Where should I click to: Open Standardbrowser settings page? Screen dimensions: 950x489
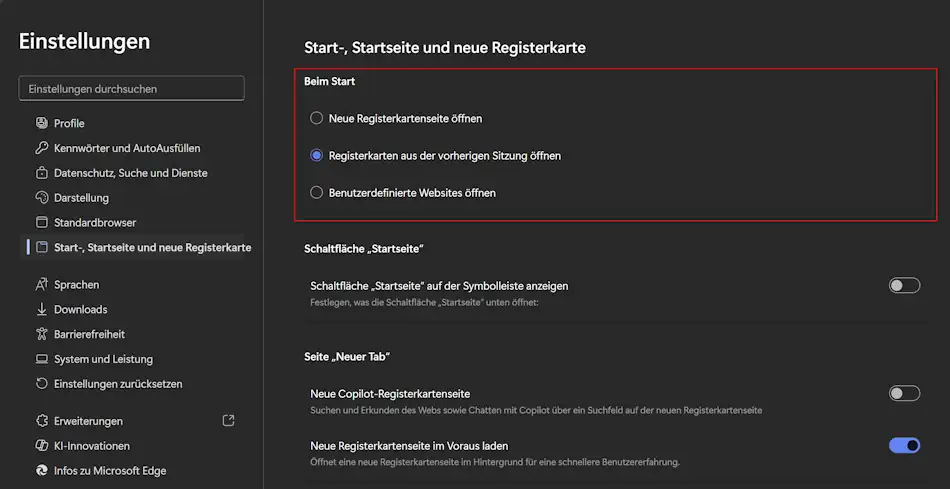pos(95,222)
